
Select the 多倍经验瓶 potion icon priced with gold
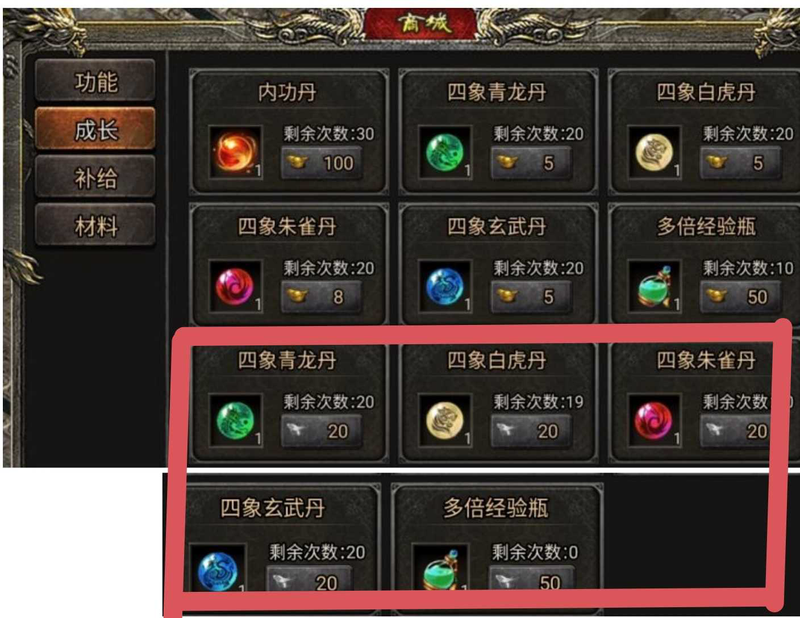point(654,286)
